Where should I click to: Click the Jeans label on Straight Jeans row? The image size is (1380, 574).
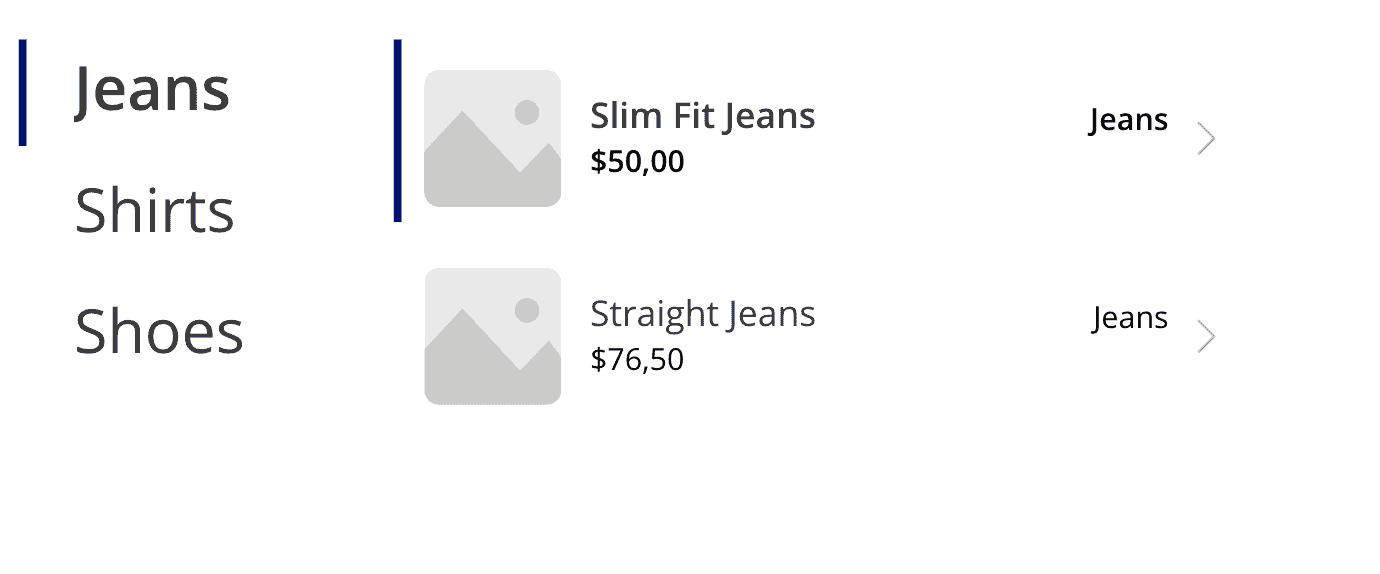tap(1129, 318)
